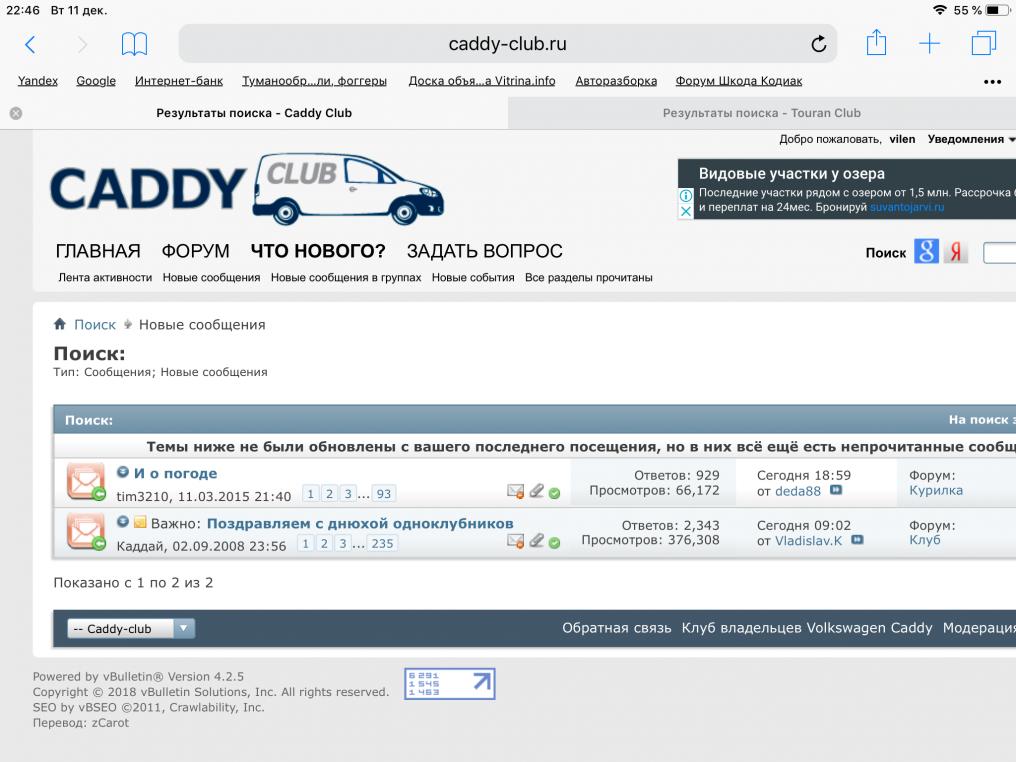Go back with Safari's back arrow

click(x=30, y=44)
